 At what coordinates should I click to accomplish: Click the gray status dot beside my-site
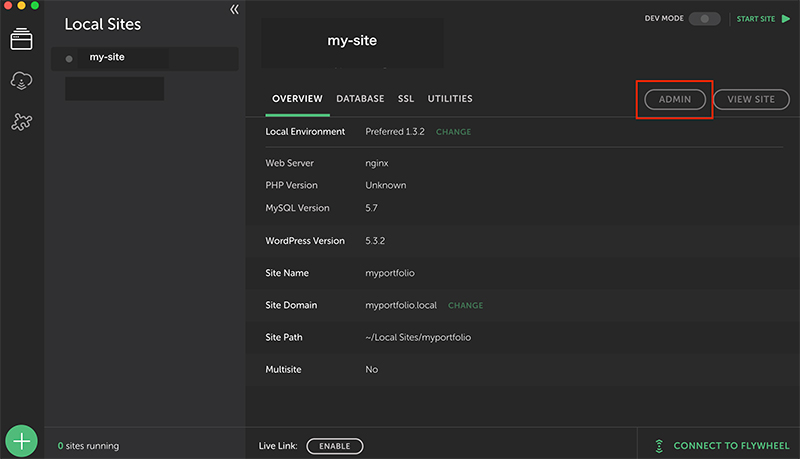point(69,59)
